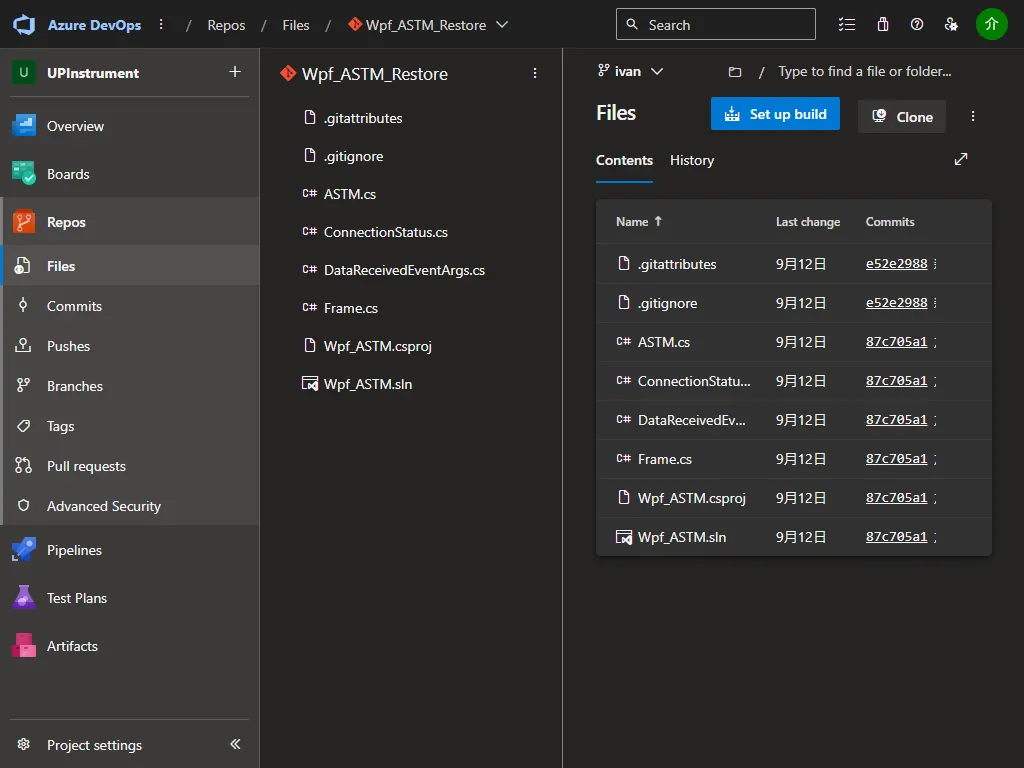Screen dimensions: 1024x768
Task: Click the Repos icon in sidebar
Action: [x=24, y=222]
